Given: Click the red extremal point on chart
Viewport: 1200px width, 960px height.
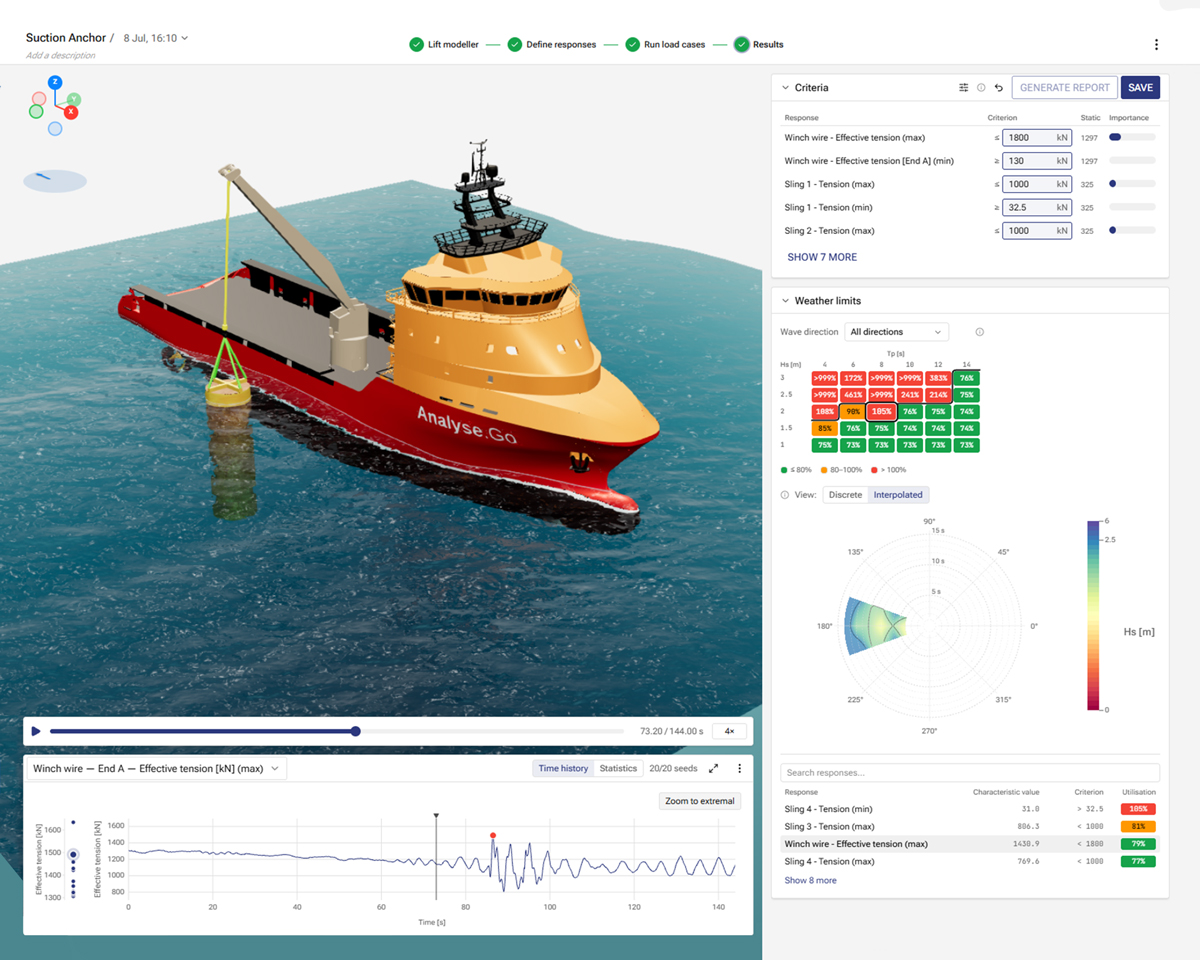Looking at the screenshot, I should (493, 835).
